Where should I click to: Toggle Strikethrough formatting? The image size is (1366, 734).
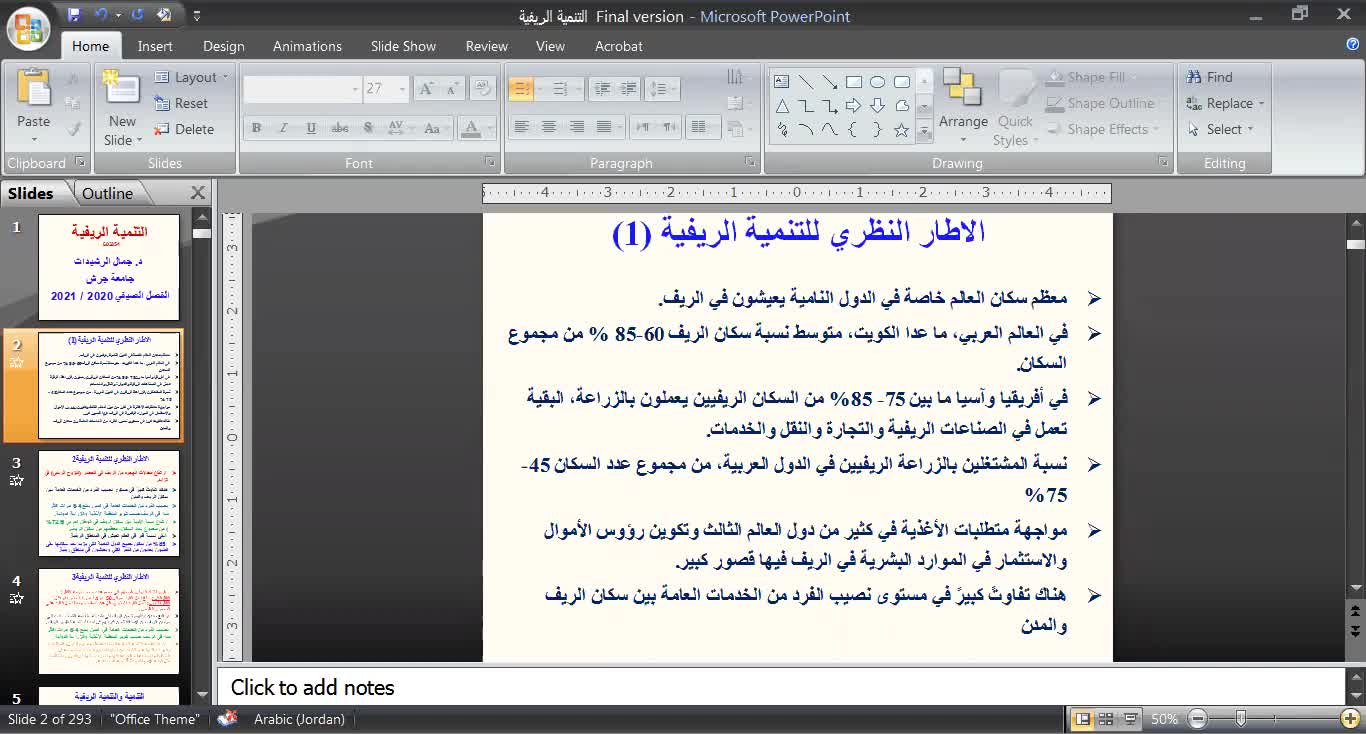coord(340,128)
